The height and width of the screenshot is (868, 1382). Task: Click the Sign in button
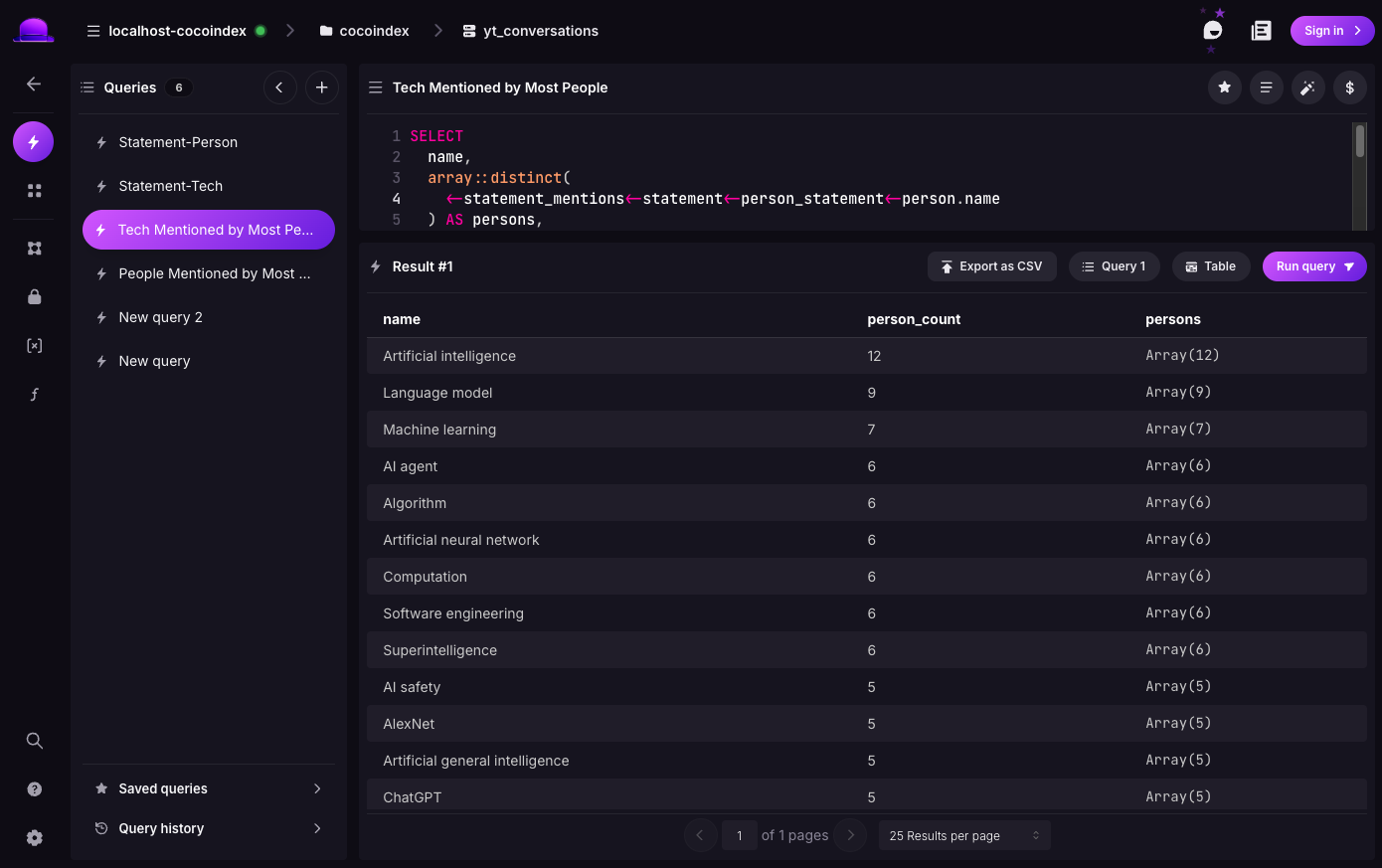(x=1332, y=31)
